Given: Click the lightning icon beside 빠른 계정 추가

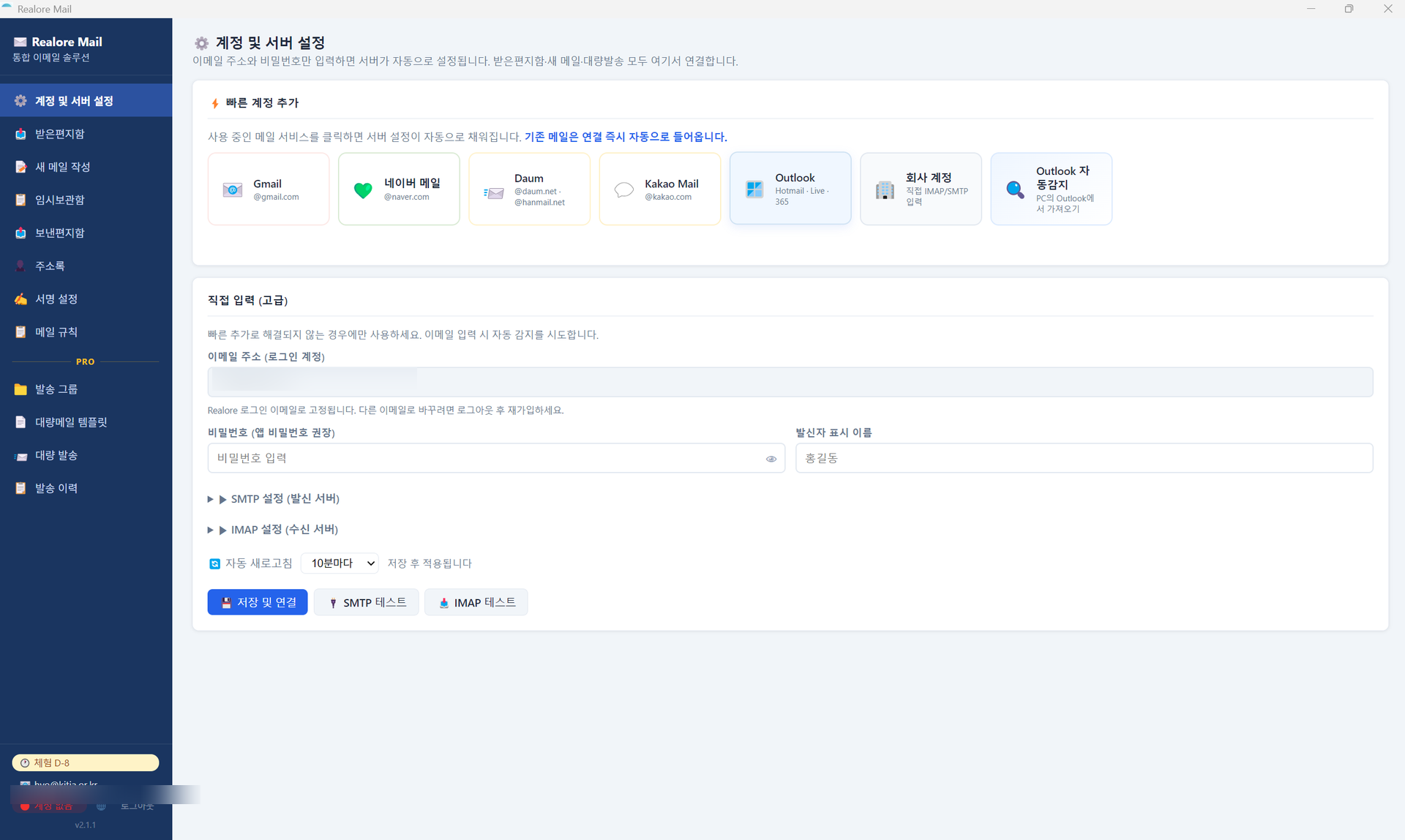Looking at the screenshot, I should [215, 103].
